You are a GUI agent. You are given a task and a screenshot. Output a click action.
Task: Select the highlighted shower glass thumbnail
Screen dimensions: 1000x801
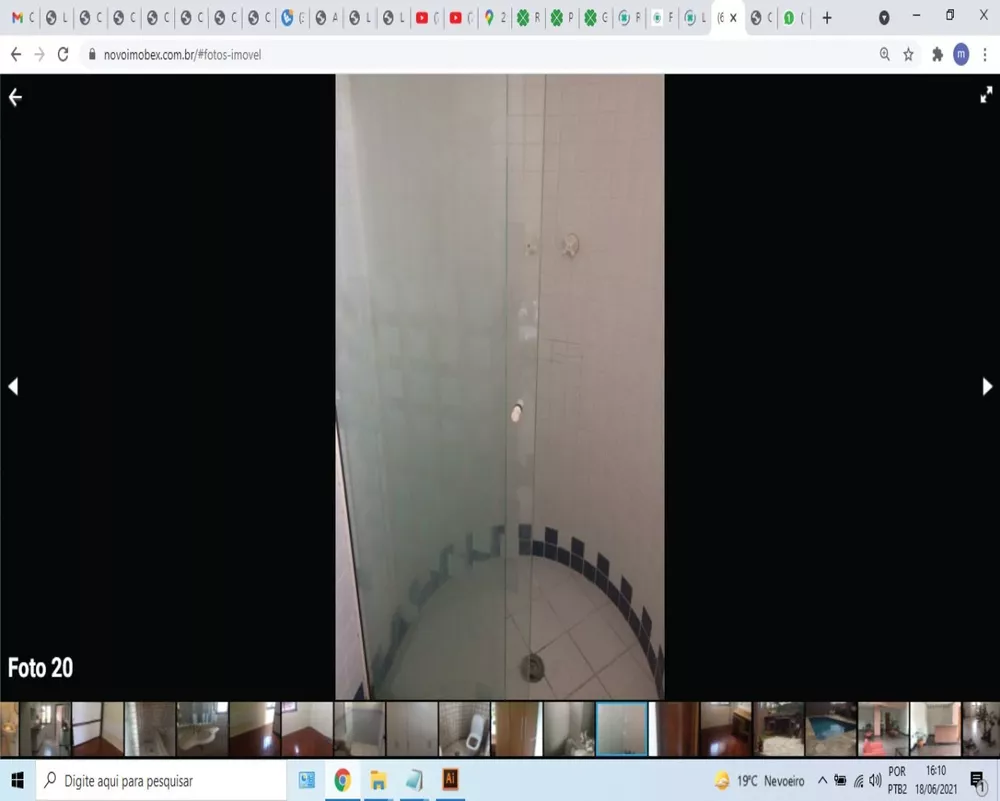622,729
